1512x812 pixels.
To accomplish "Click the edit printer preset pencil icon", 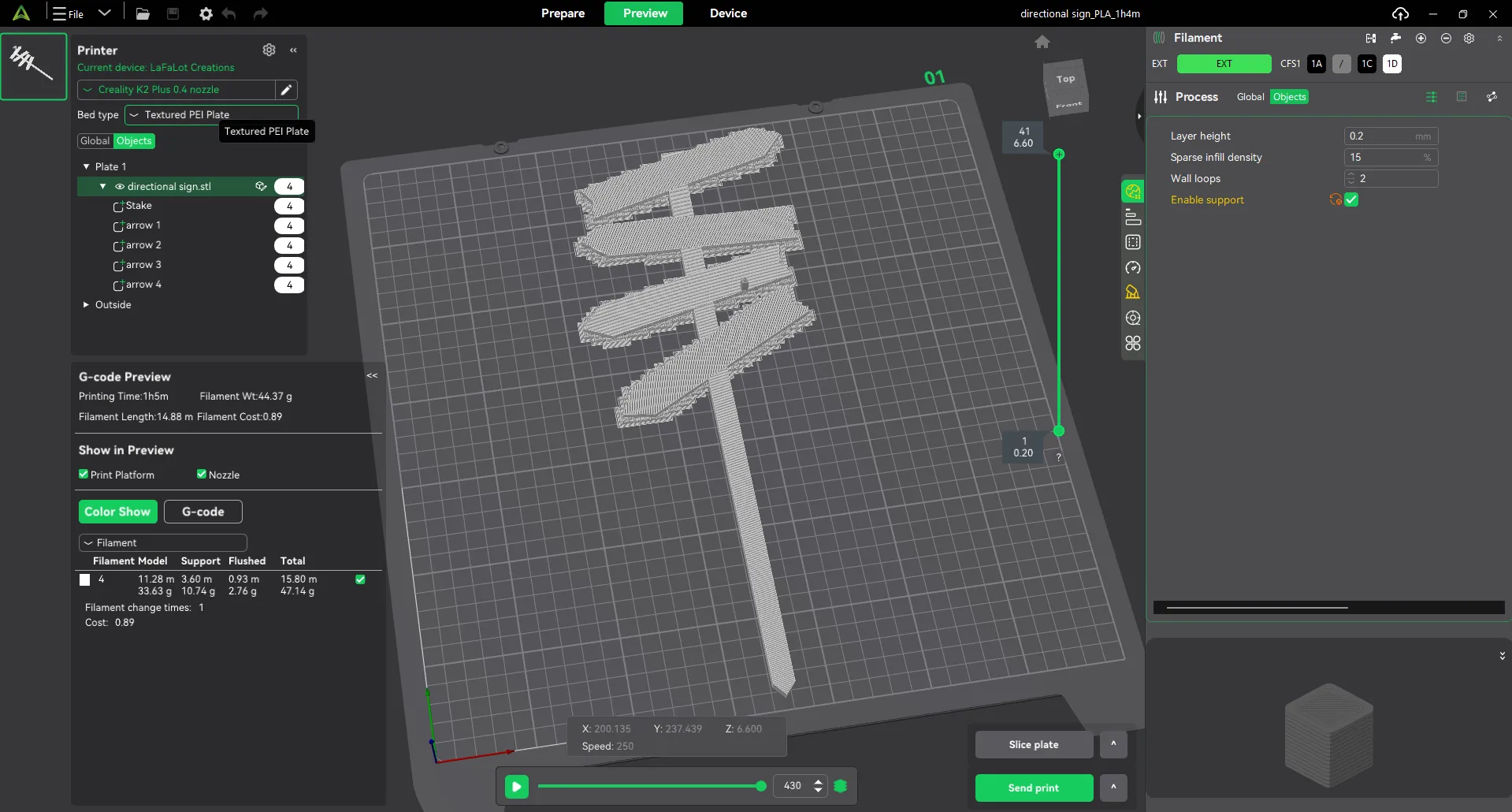I will tap(286, 90).
